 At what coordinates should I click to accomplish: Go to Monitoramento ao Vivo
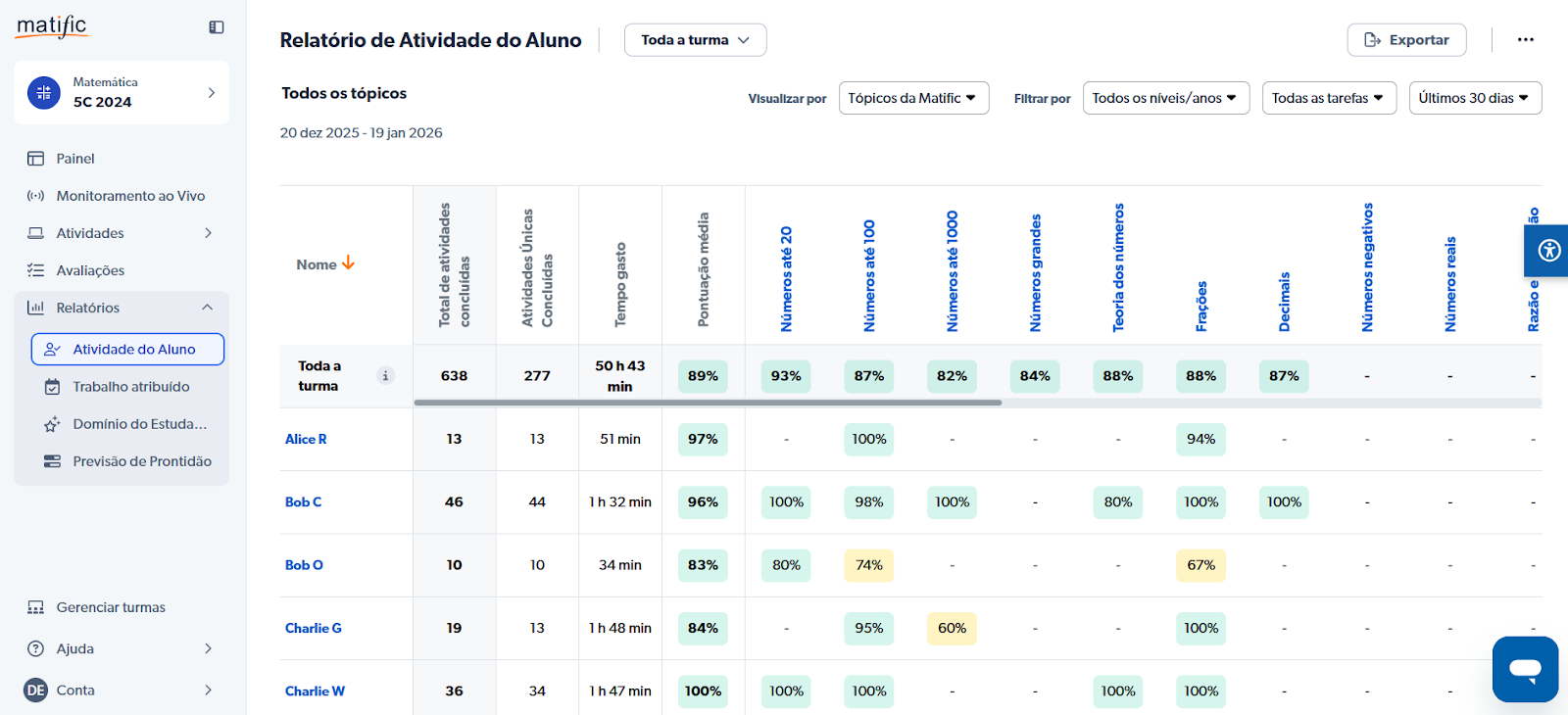click(130, 196)
